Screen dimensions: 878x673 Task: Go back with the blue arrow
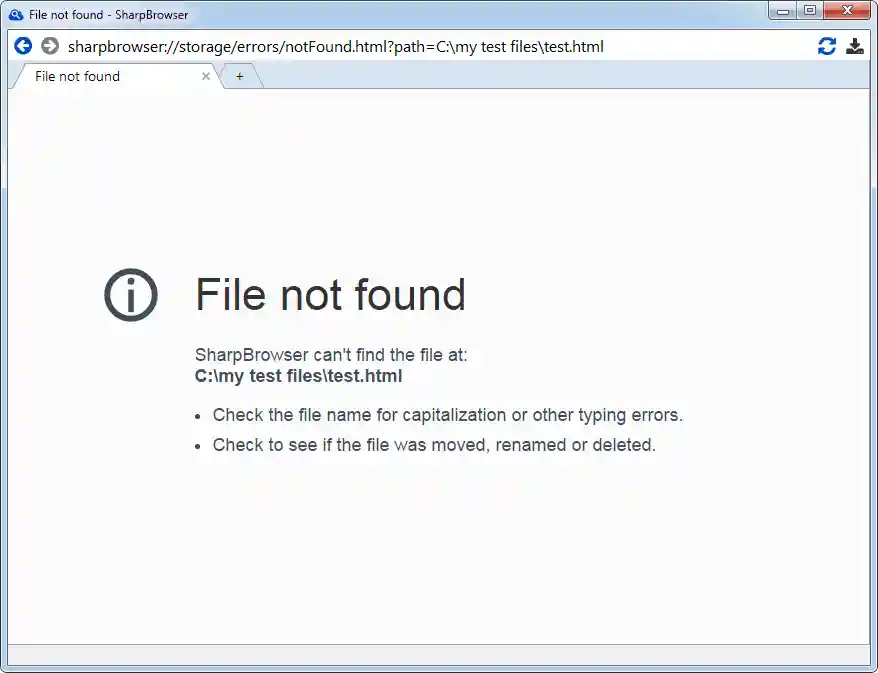click(x=23, y=46)
